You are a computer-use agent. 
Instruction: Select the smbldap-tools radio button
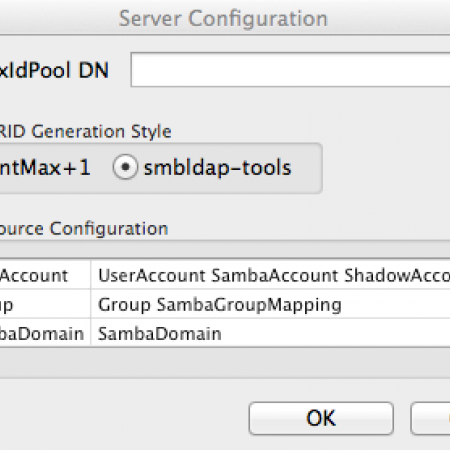click(x=125, y=167)
